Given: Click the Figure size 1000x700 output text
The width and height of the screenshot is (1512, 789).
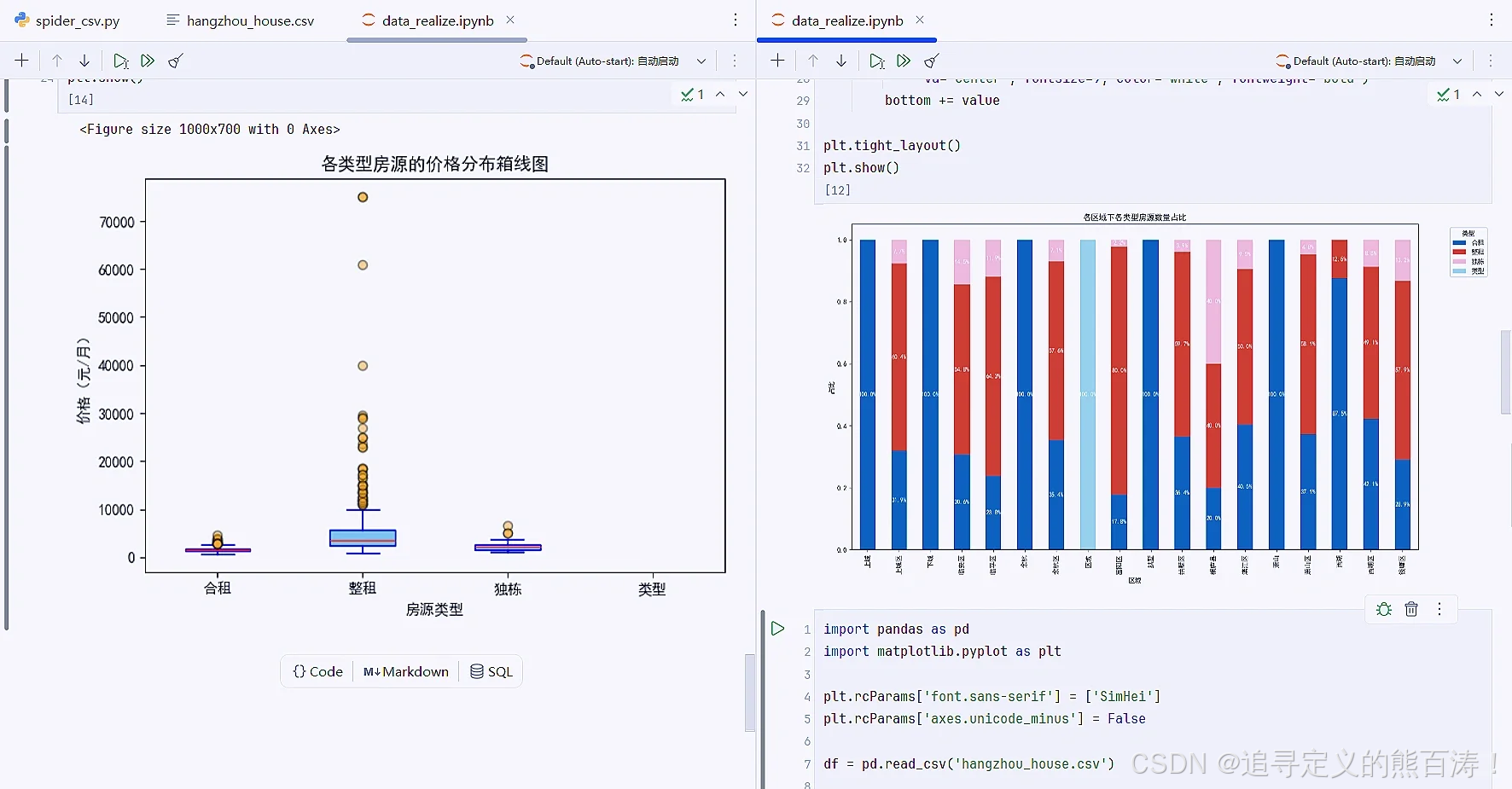Looking at the screenshot, I should click(210, 130).
